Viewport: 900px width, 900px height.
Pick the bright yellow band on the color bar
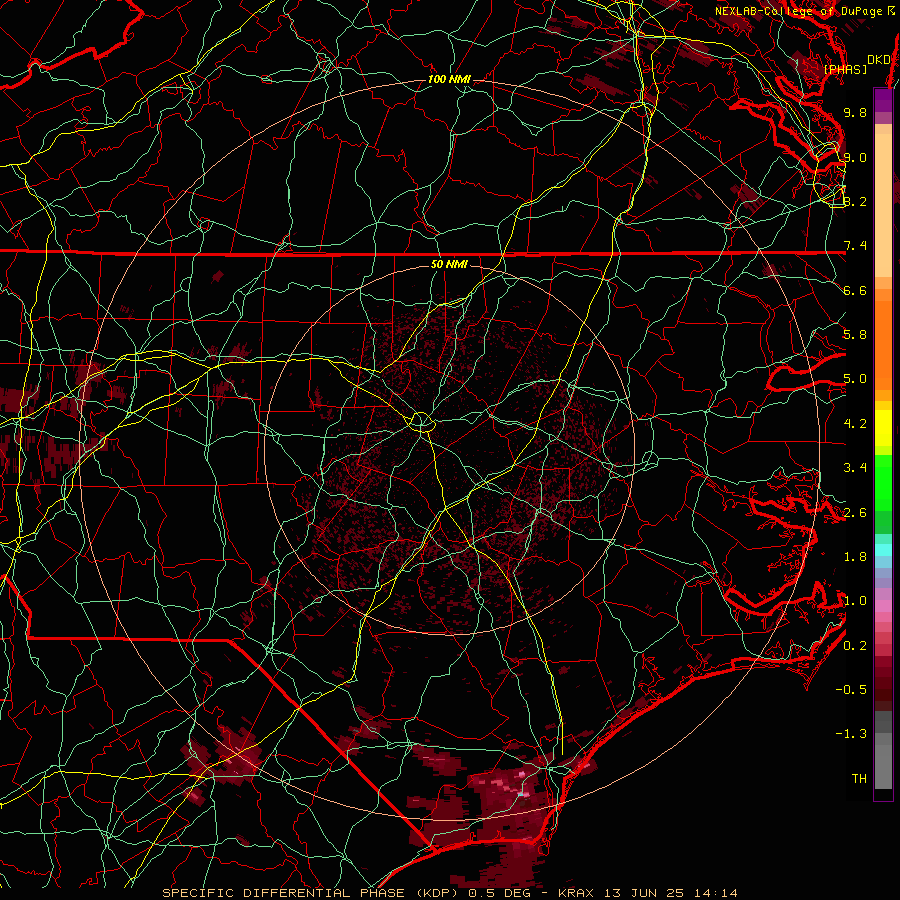[883, 427]
